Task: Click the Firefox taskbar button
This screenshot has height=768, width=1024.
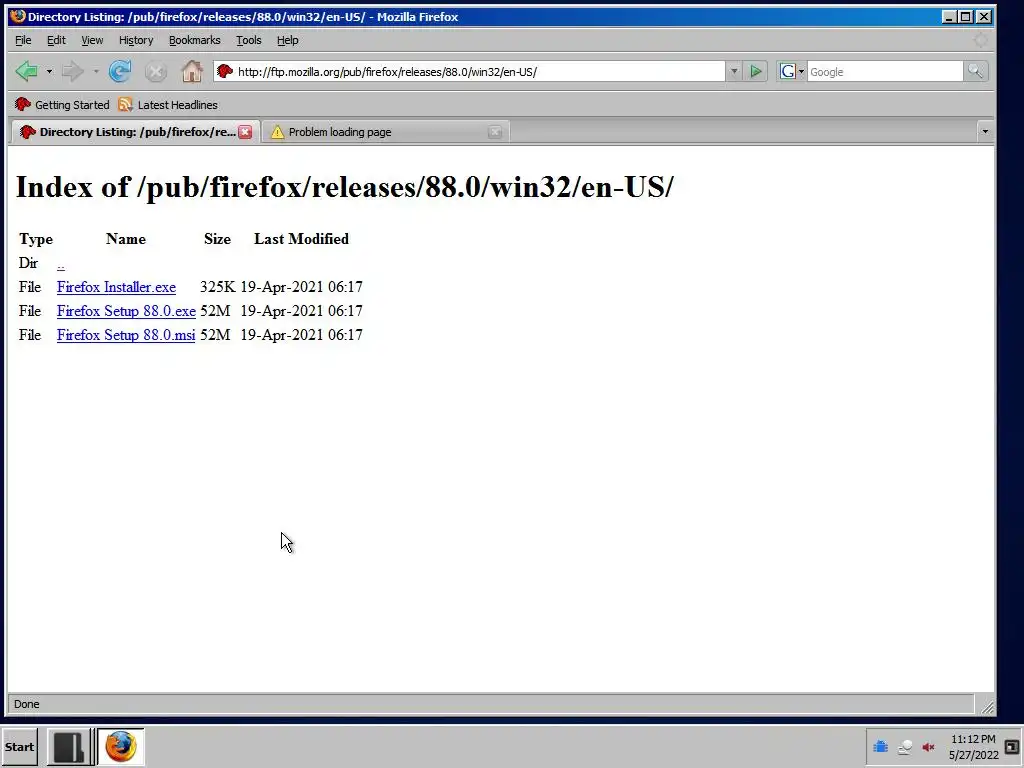Action: [121, 746]
